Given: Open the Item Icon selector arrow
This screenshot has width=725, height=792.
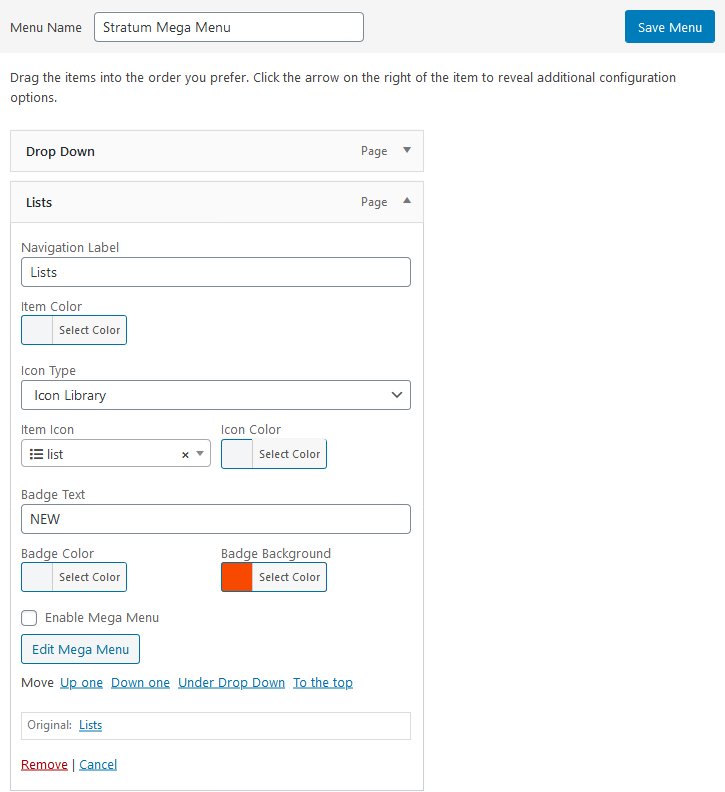Looking at the screenshot, I should click(200, 454).
